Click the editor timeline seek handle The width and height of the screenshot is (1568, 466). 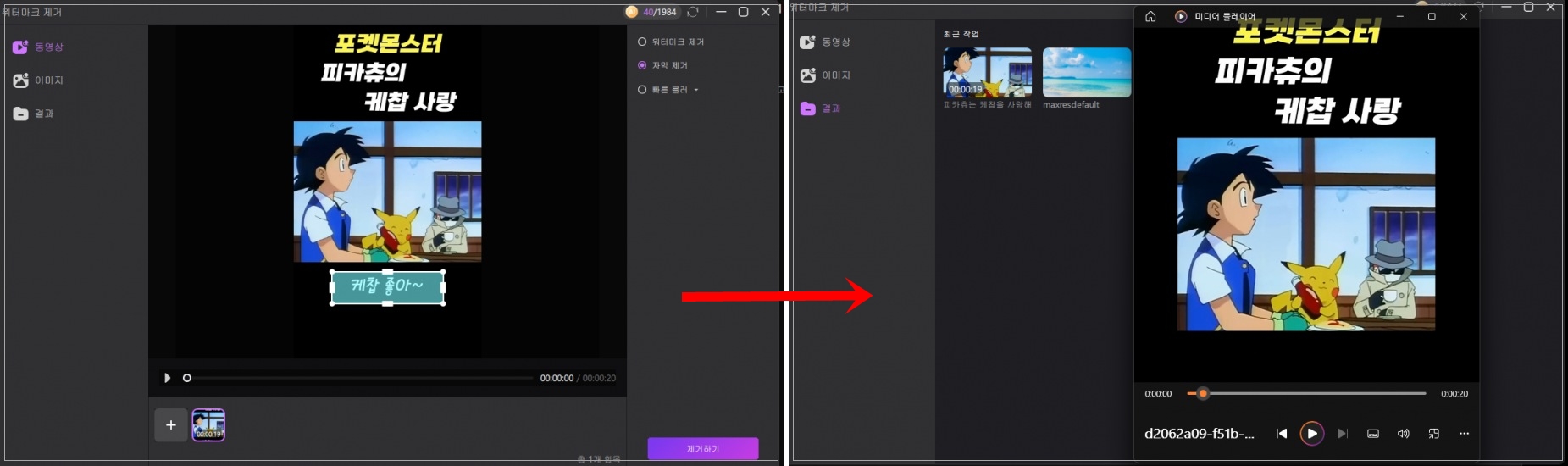187,378
